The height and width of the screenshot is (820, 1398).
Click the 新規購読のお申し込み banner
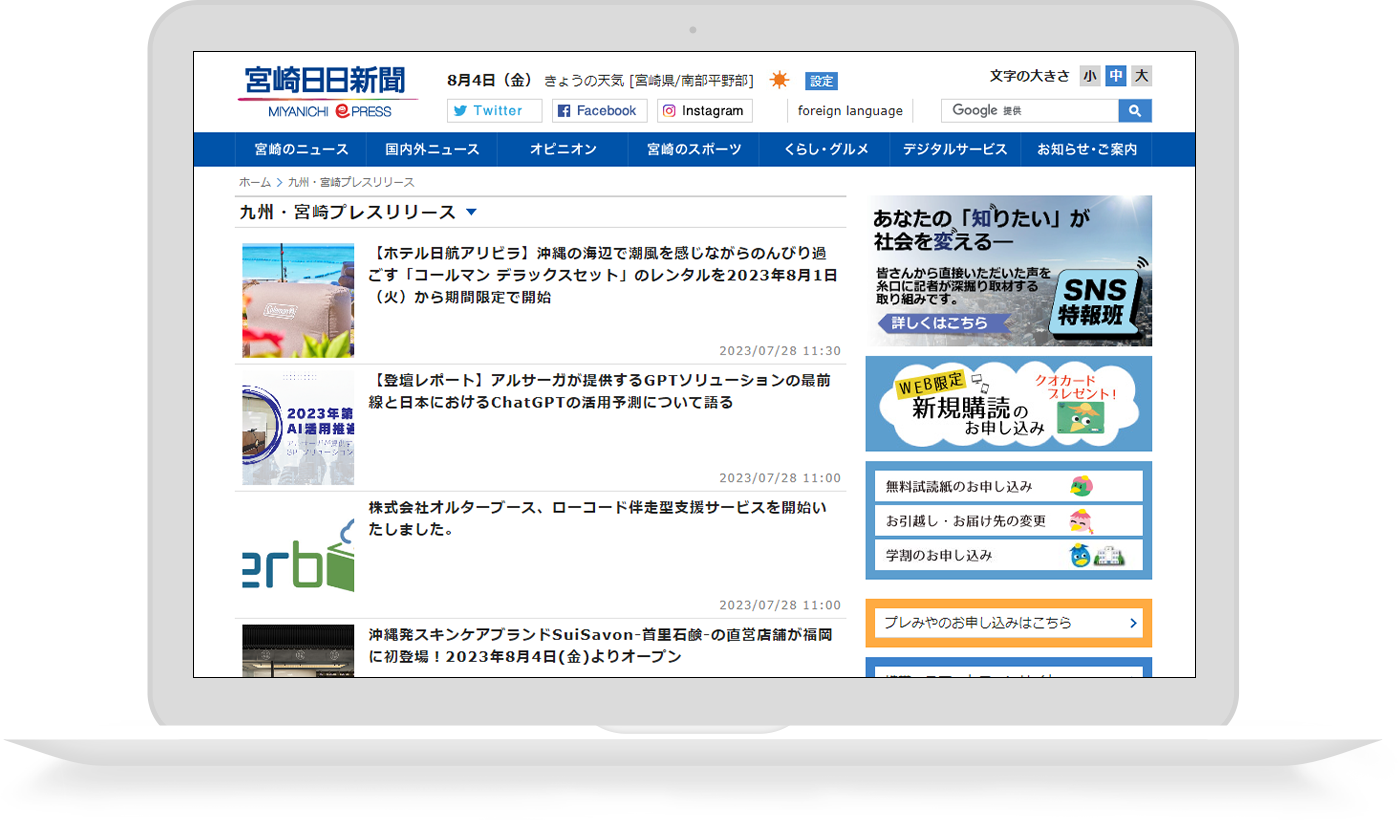1009,404
